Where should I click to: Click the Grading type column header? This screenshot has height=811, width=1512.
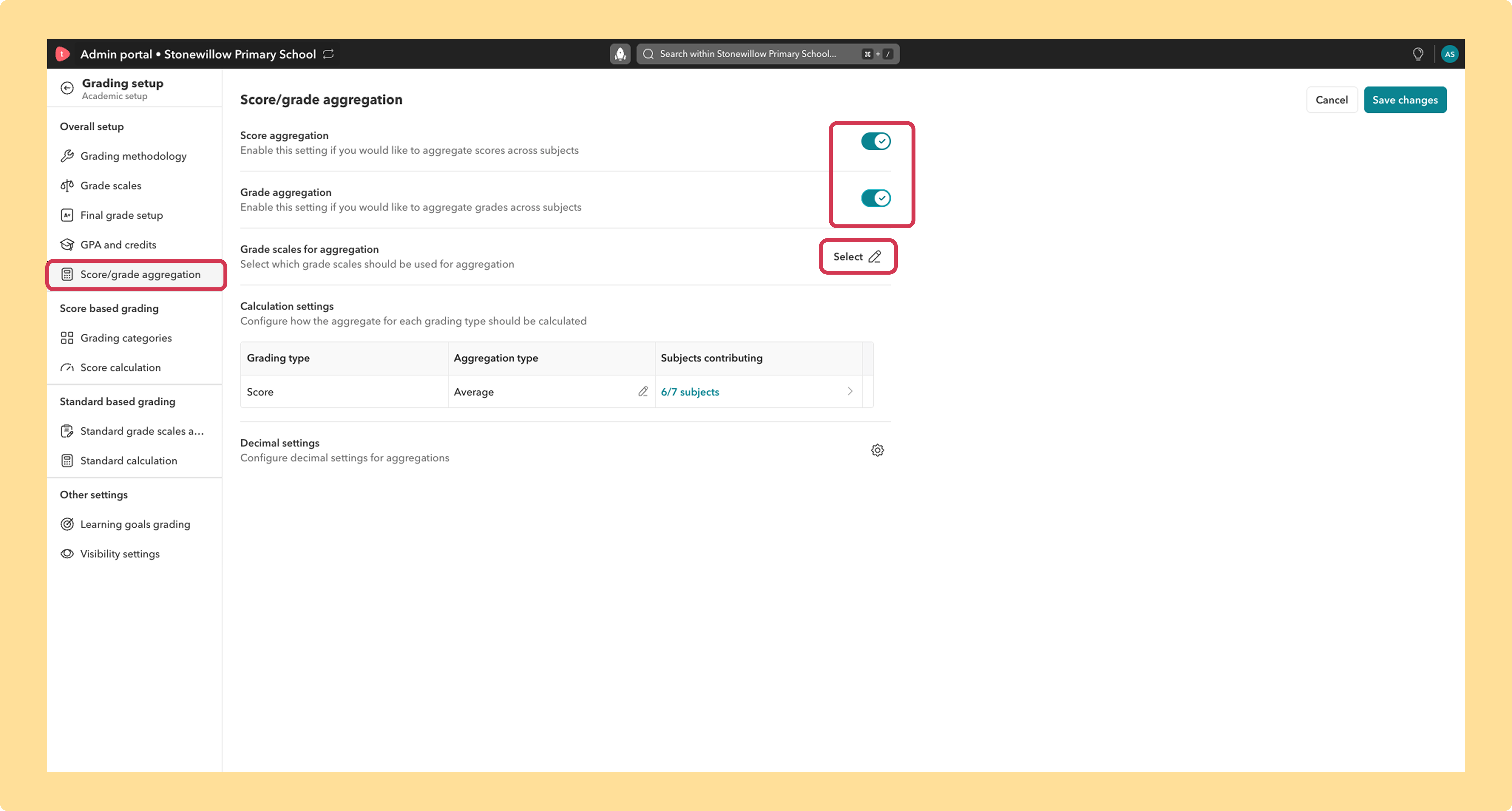344,359
